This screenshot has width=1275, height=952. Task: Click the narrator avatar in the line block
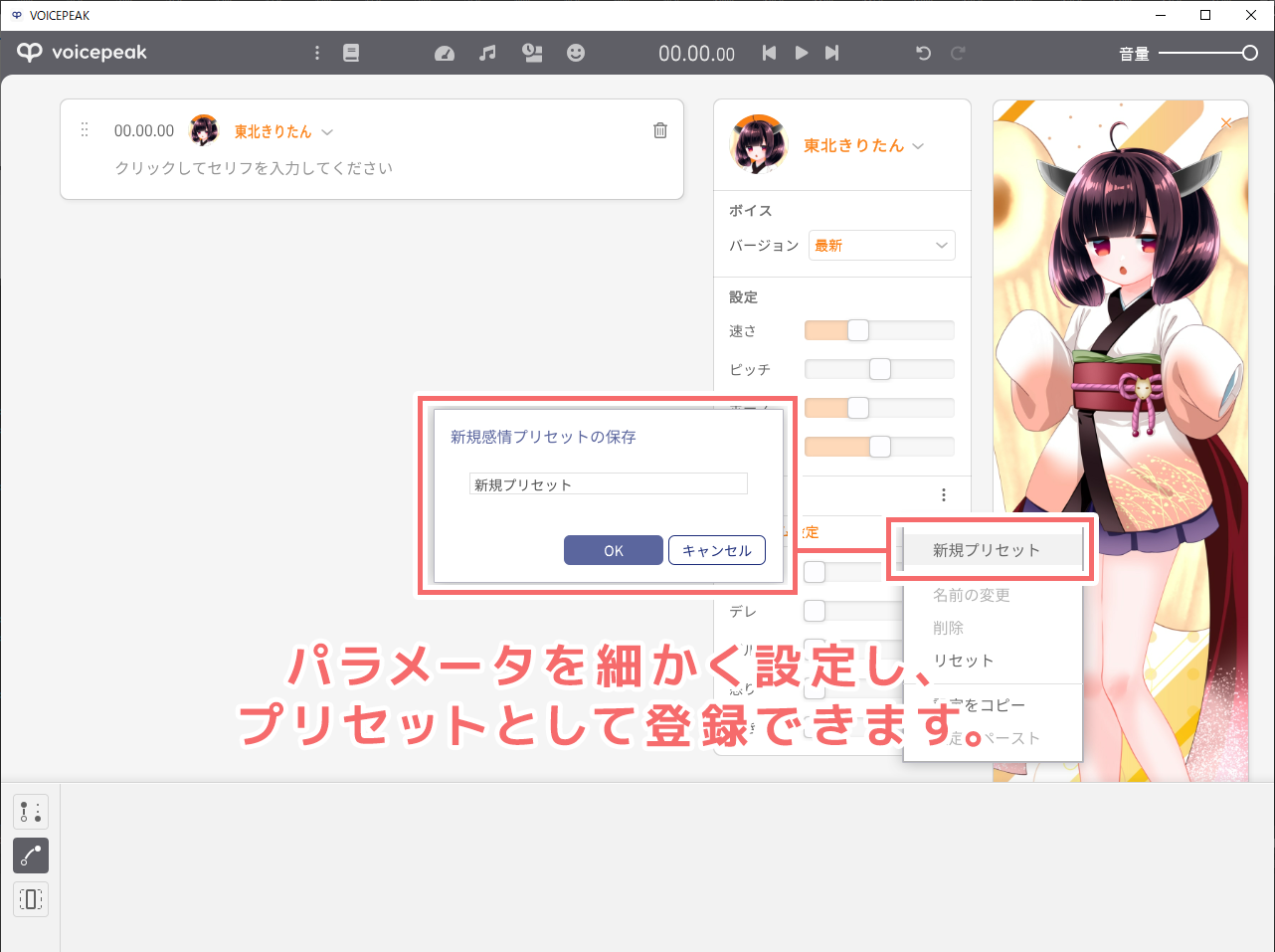tap(204, 130)
